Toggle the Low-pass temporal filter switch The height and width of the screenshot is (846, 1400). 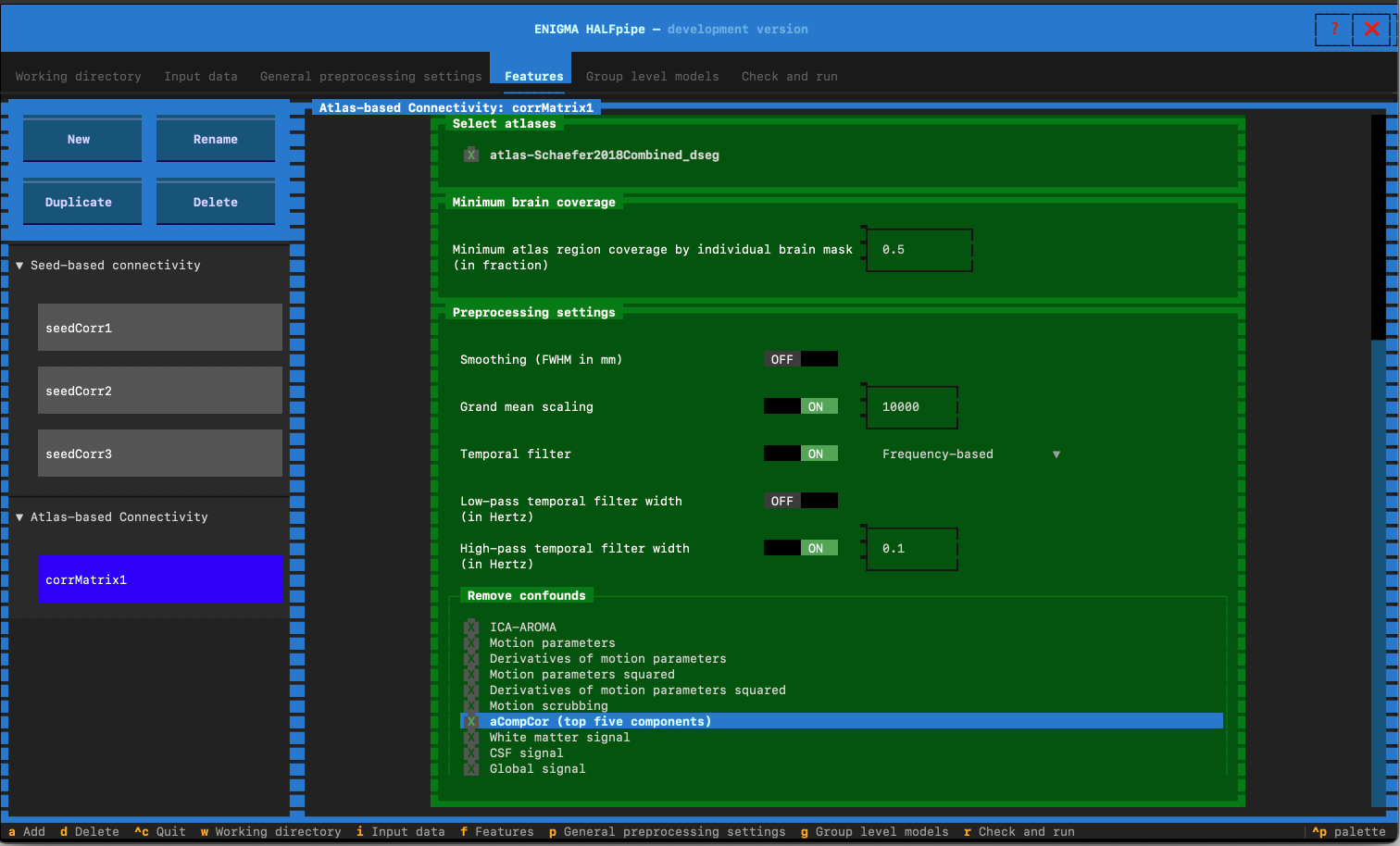[801, 501]
